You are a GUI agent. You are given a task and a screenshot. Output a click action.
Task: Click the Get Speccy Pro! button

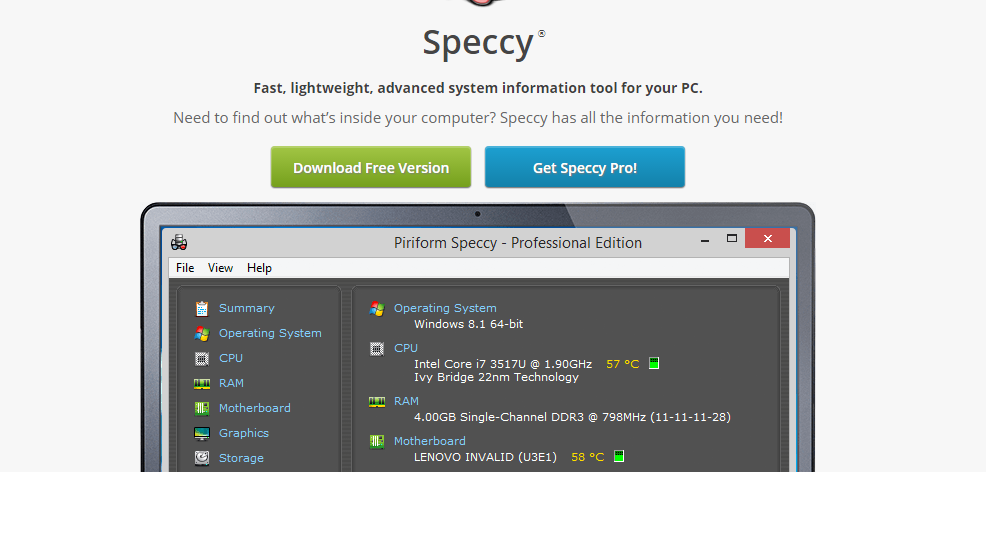pos(585,168)
